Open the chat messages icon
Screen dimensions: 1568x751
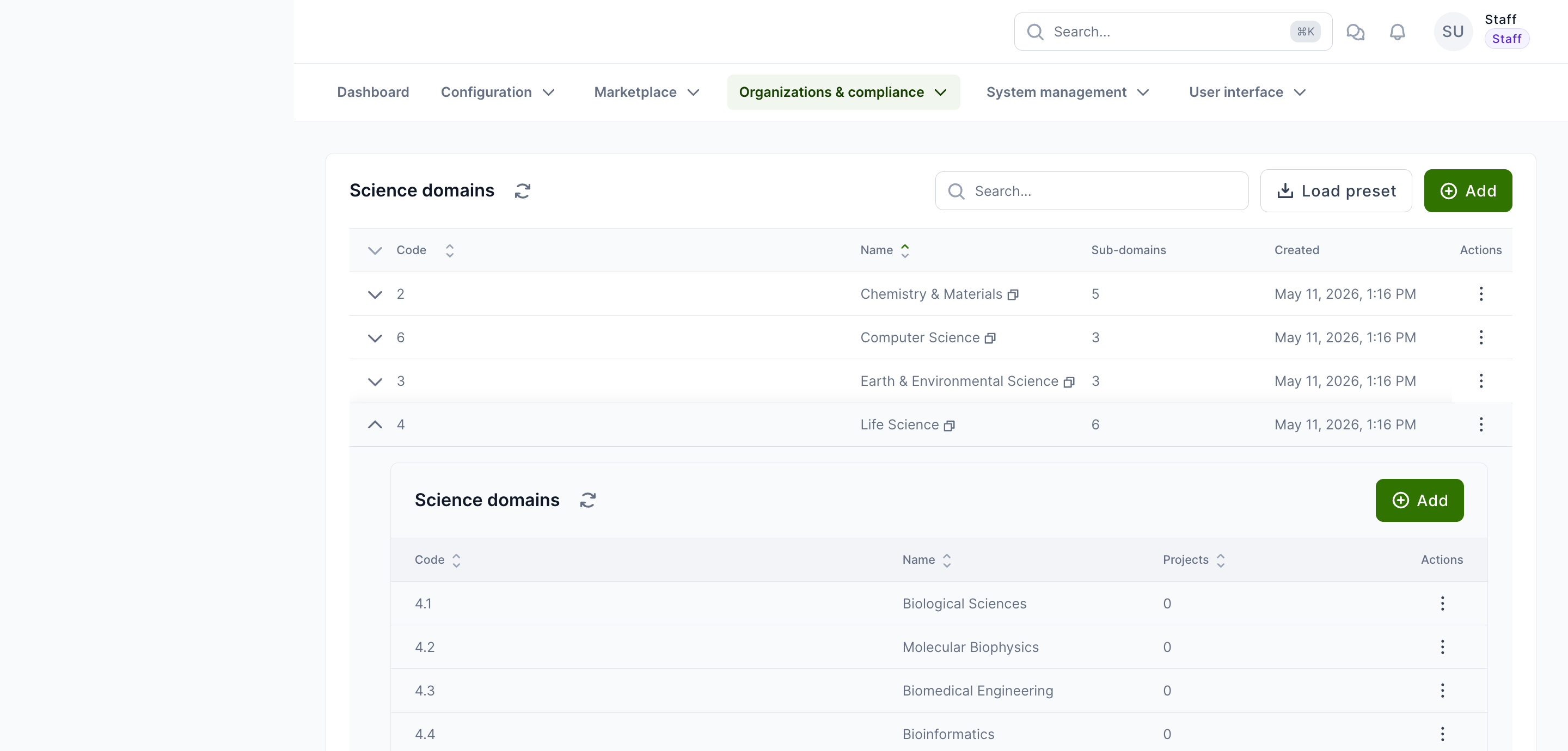click(x=1355, y=32)
